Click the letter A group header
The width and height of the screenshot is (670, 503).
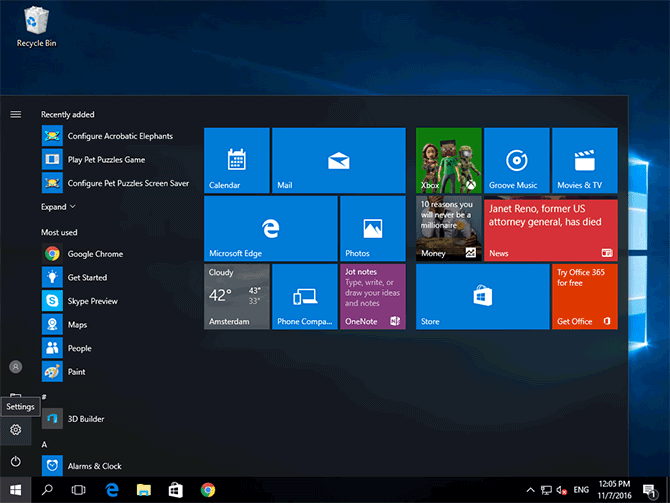[x=44, y=445]
